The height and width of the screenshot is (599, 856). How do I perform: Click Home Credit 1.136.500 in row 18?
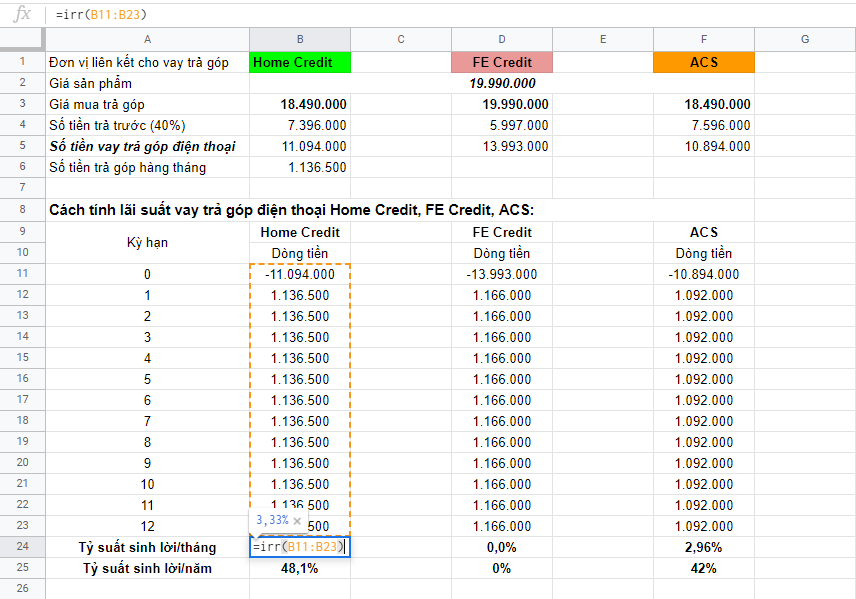pos(300,422)
